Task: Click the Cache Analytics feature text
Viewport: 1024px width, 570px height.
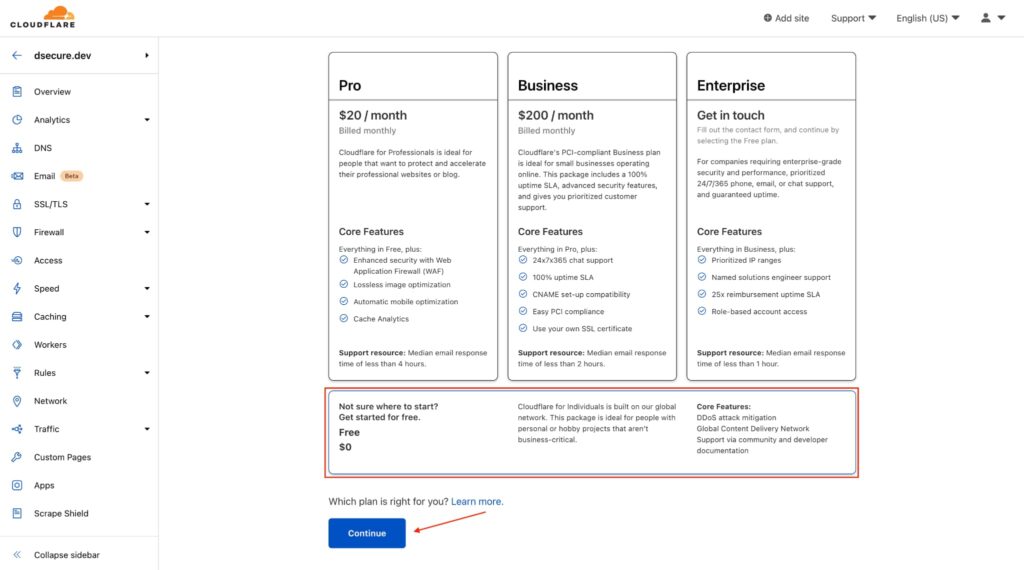Action: click(381, 319)
